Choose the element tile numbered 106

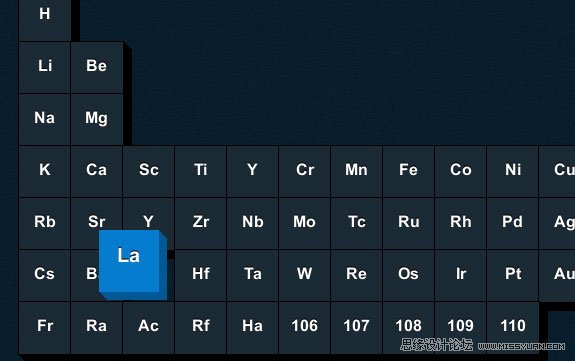pyautogui.click(x=305, y=328)
